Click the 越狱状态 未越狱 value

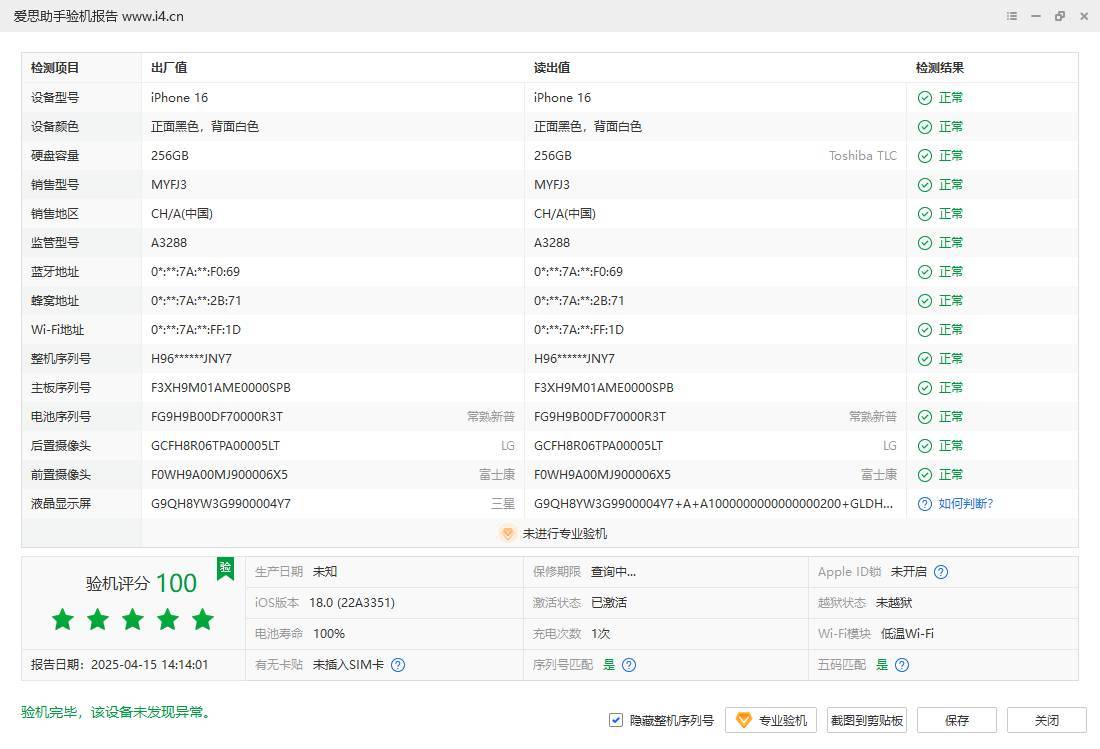point(894,602)
